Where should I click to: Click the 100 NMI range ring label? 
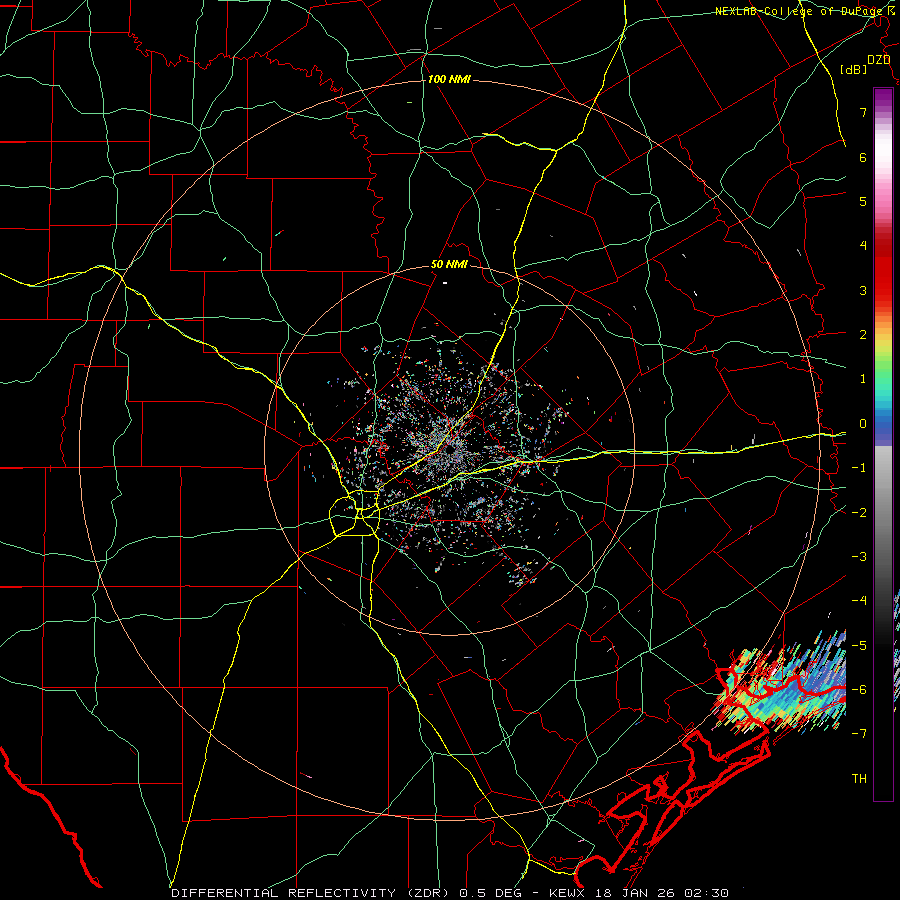point(449,79)
